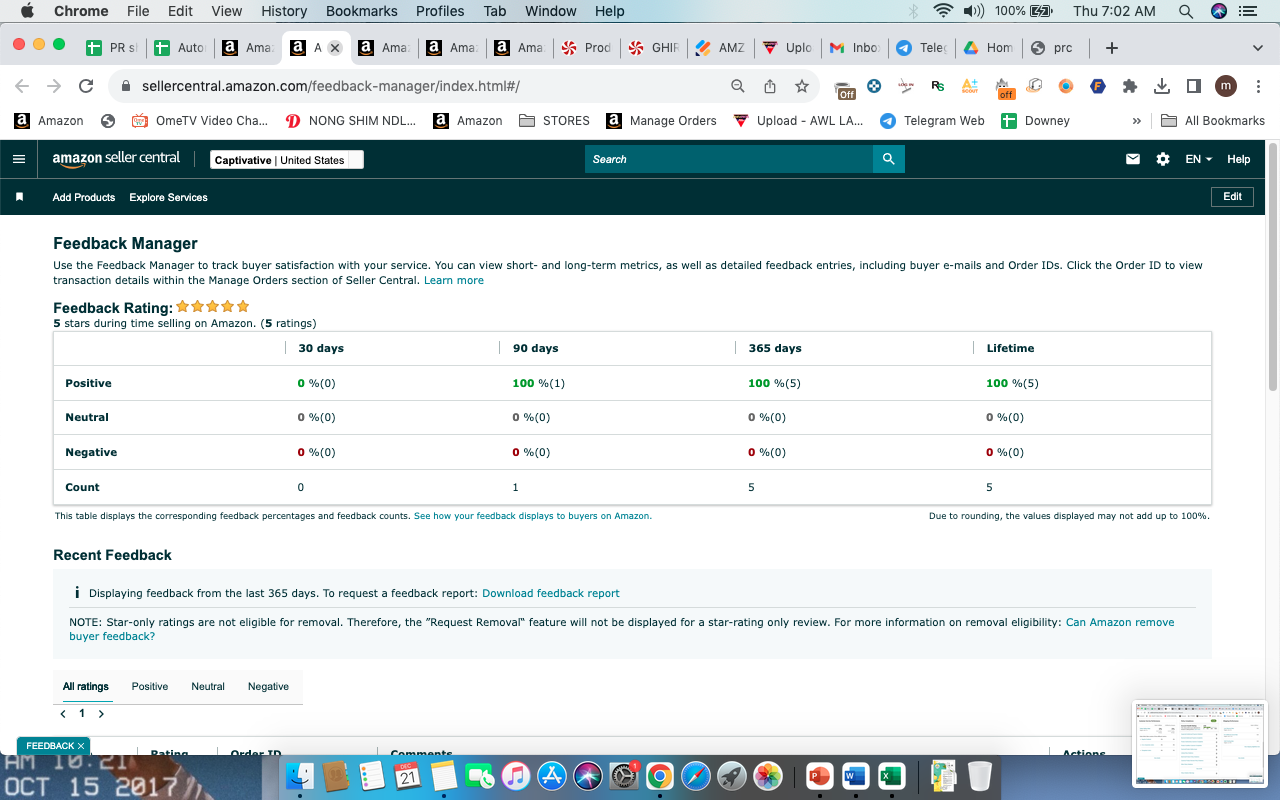The image size is (1280, 800).
Task: Show more bookmarks with the double chevron
Action: [1136, 121]
